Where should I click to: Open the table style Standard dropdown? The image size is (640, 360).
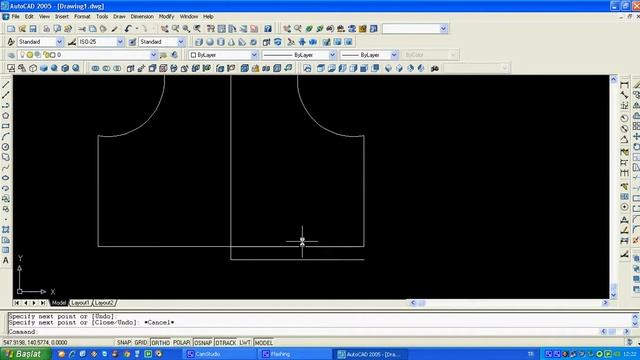point(181,42)
